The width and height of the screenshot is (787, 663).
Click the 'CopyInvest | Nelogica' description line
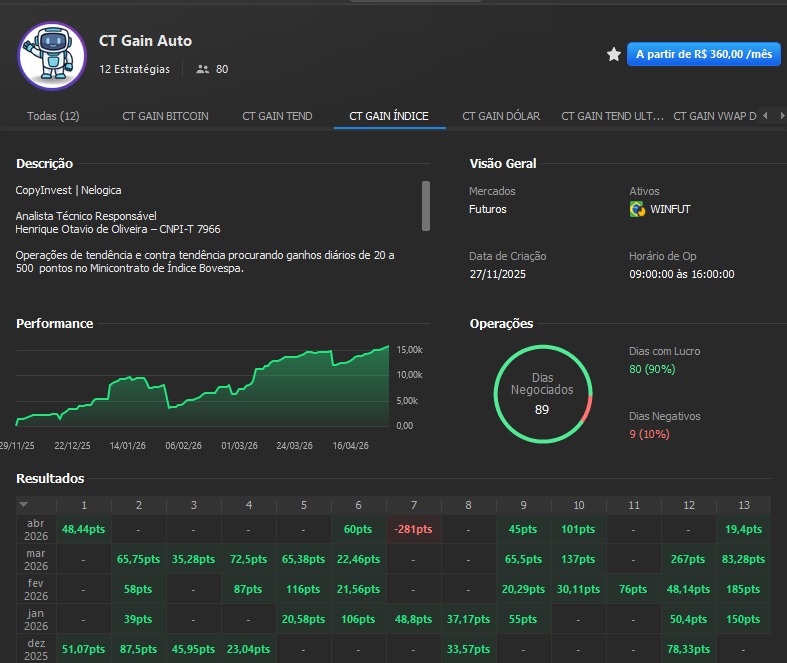click(x=68, y=190)
